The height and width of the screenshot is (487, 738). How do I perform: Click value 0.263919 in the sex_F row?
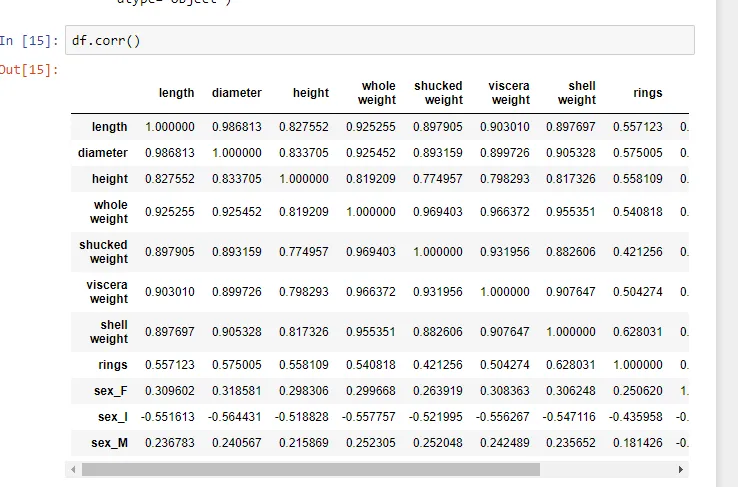point(438,391)
